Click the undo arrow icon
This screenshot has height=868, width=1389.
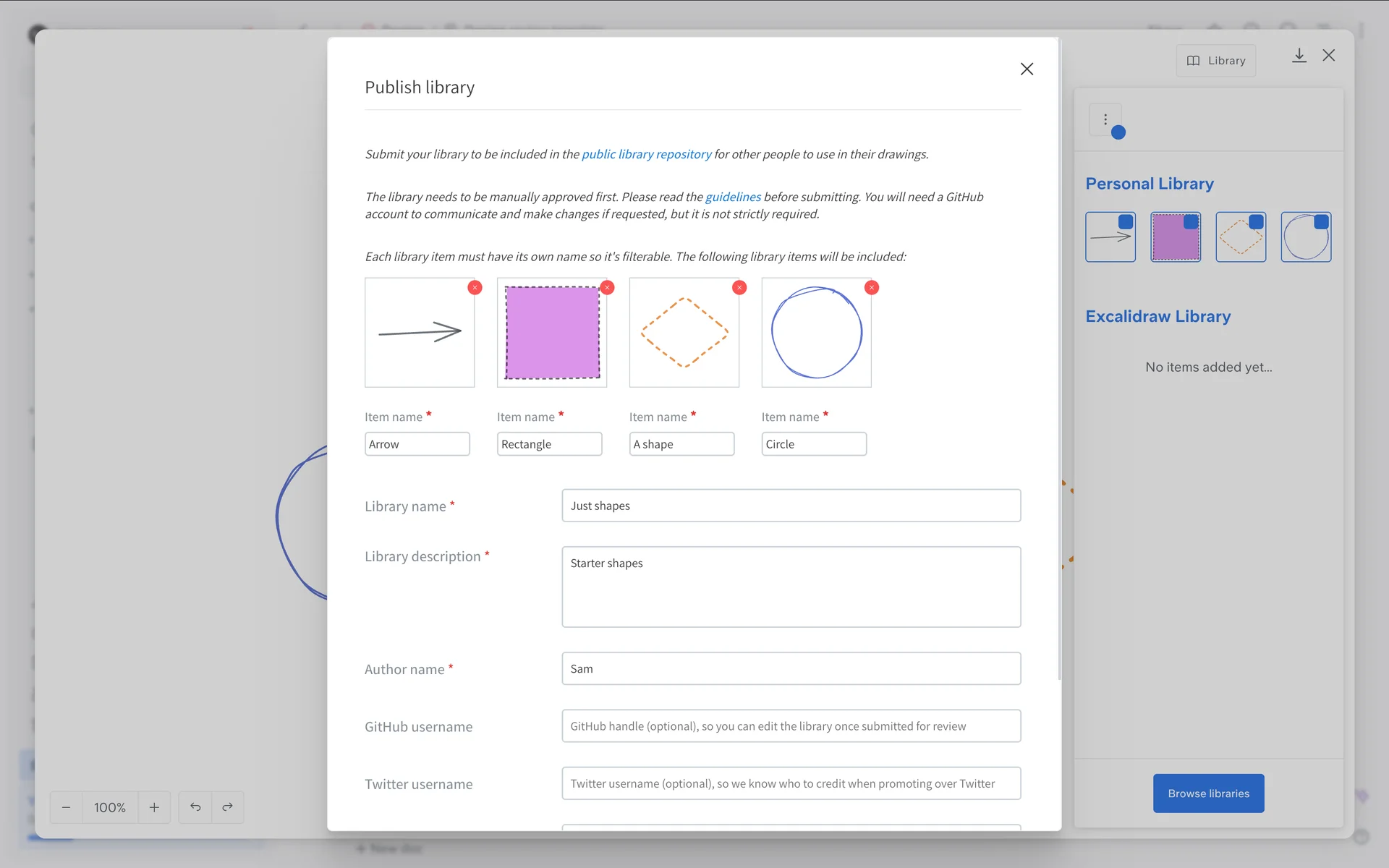pyautogui.click(x=195, y=807)
